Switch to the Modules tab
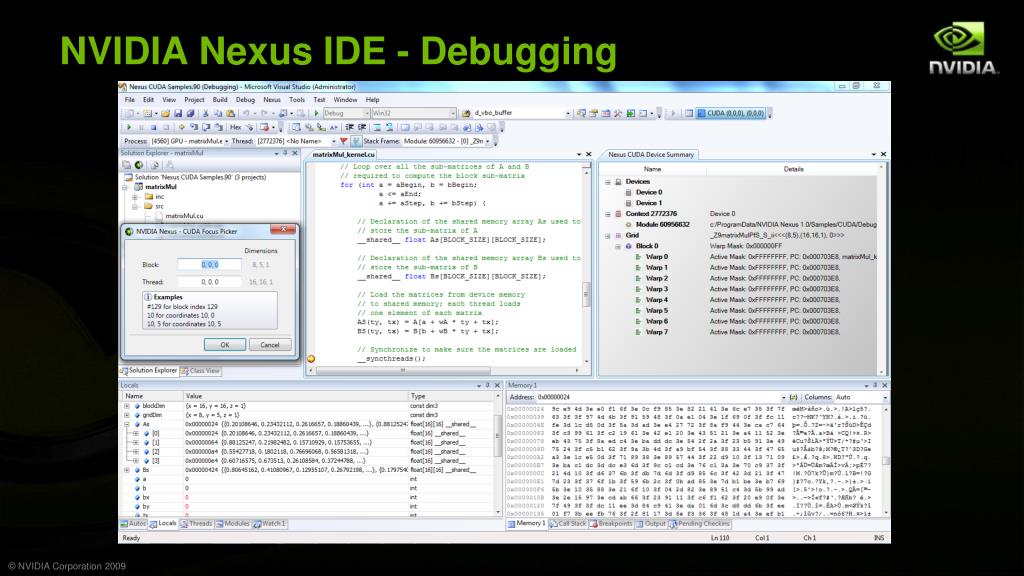 click(232, 524)
